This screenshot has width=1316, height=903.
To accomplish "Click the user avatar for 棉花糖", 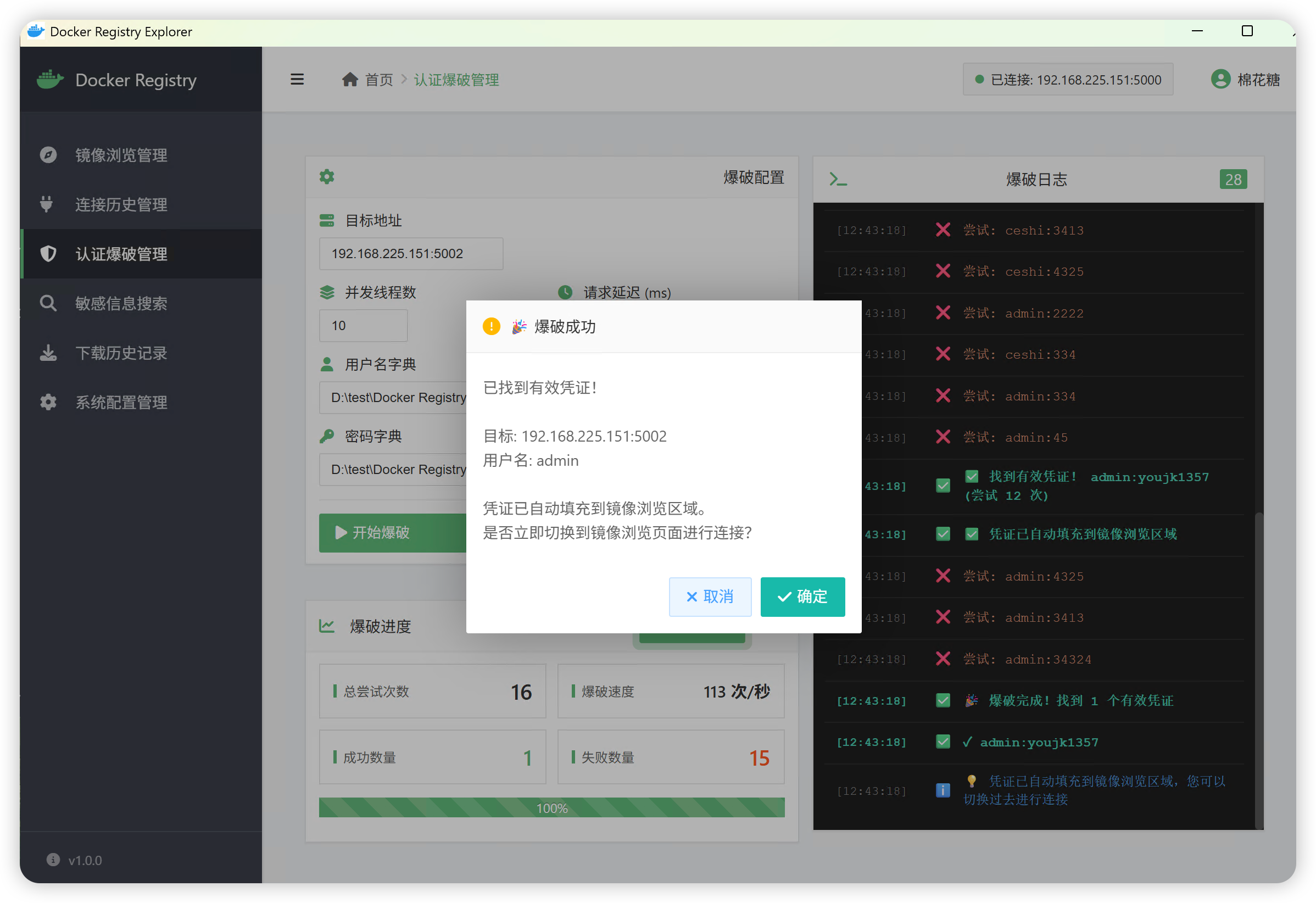I will pyautogui.click(x=1221, y=79).
